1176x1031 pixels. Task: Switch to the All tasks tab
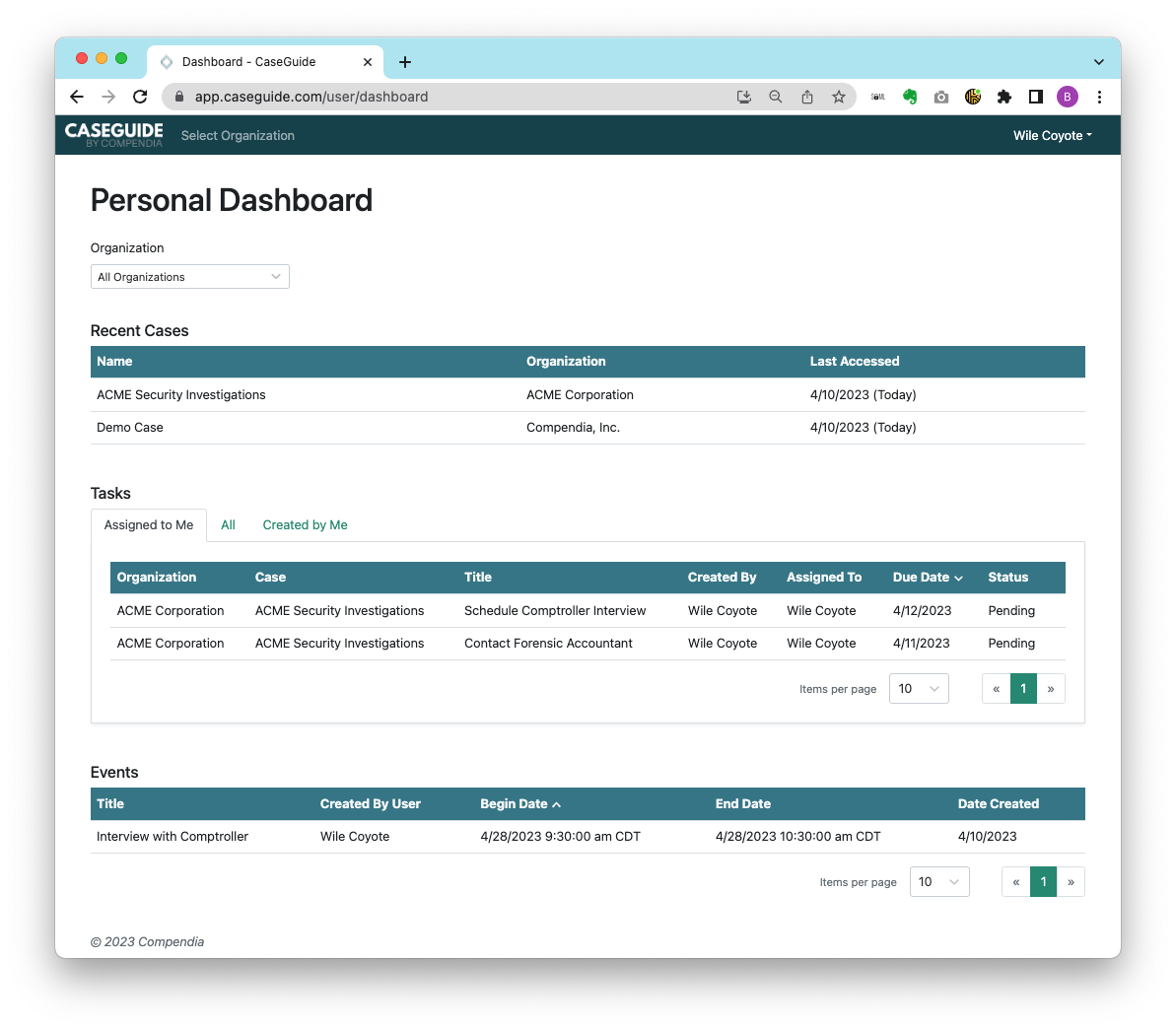[x=228, y=524]
